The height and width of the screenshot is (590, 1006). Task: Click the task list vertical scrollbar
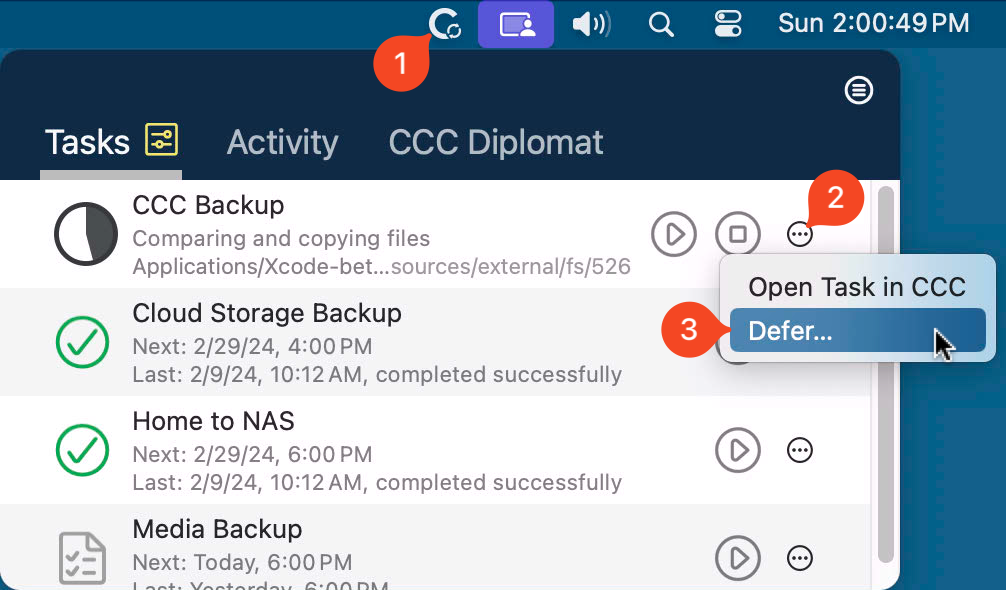coord(885,375)
